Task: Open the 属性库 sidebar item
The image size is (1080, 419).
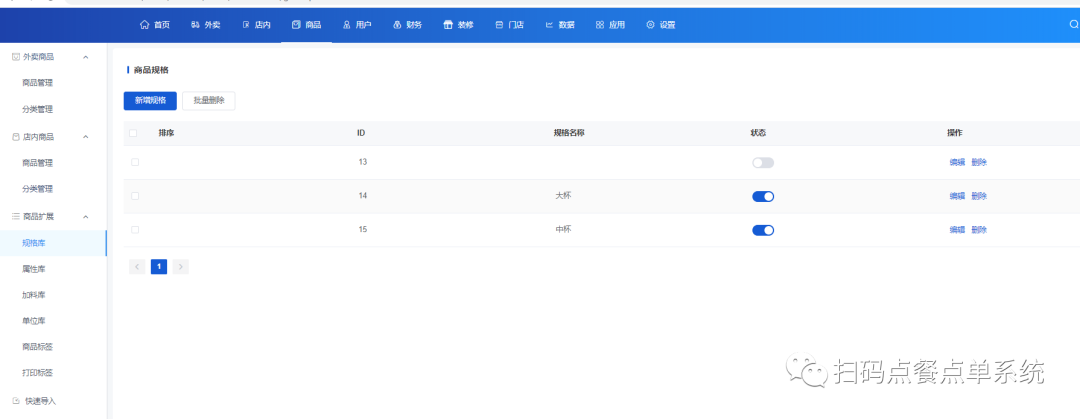Action: pos(34,269)
